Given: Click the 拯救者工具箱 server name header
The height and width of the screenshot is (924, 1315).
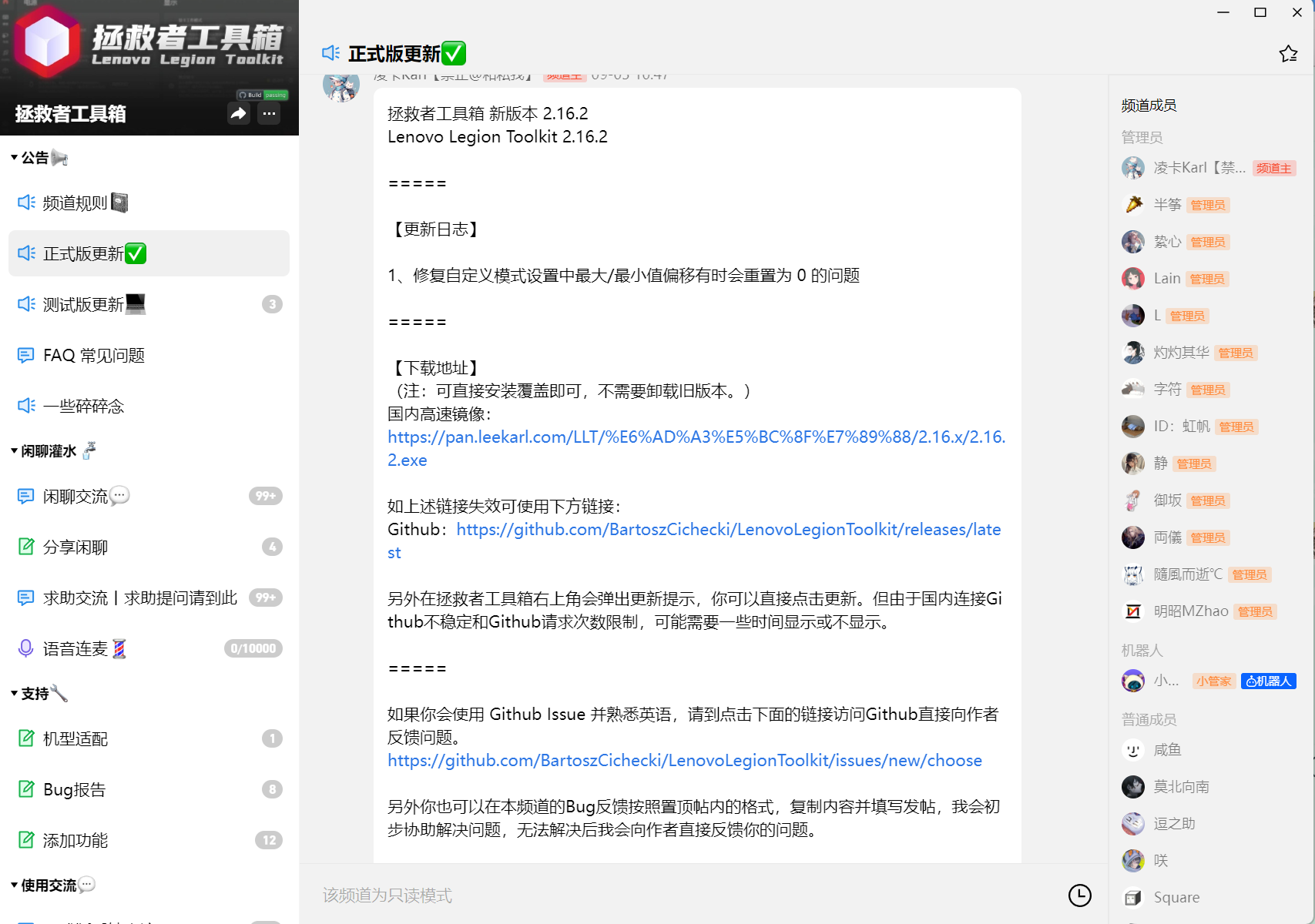Looking at the screenshot, I should [x=71, y=114].
